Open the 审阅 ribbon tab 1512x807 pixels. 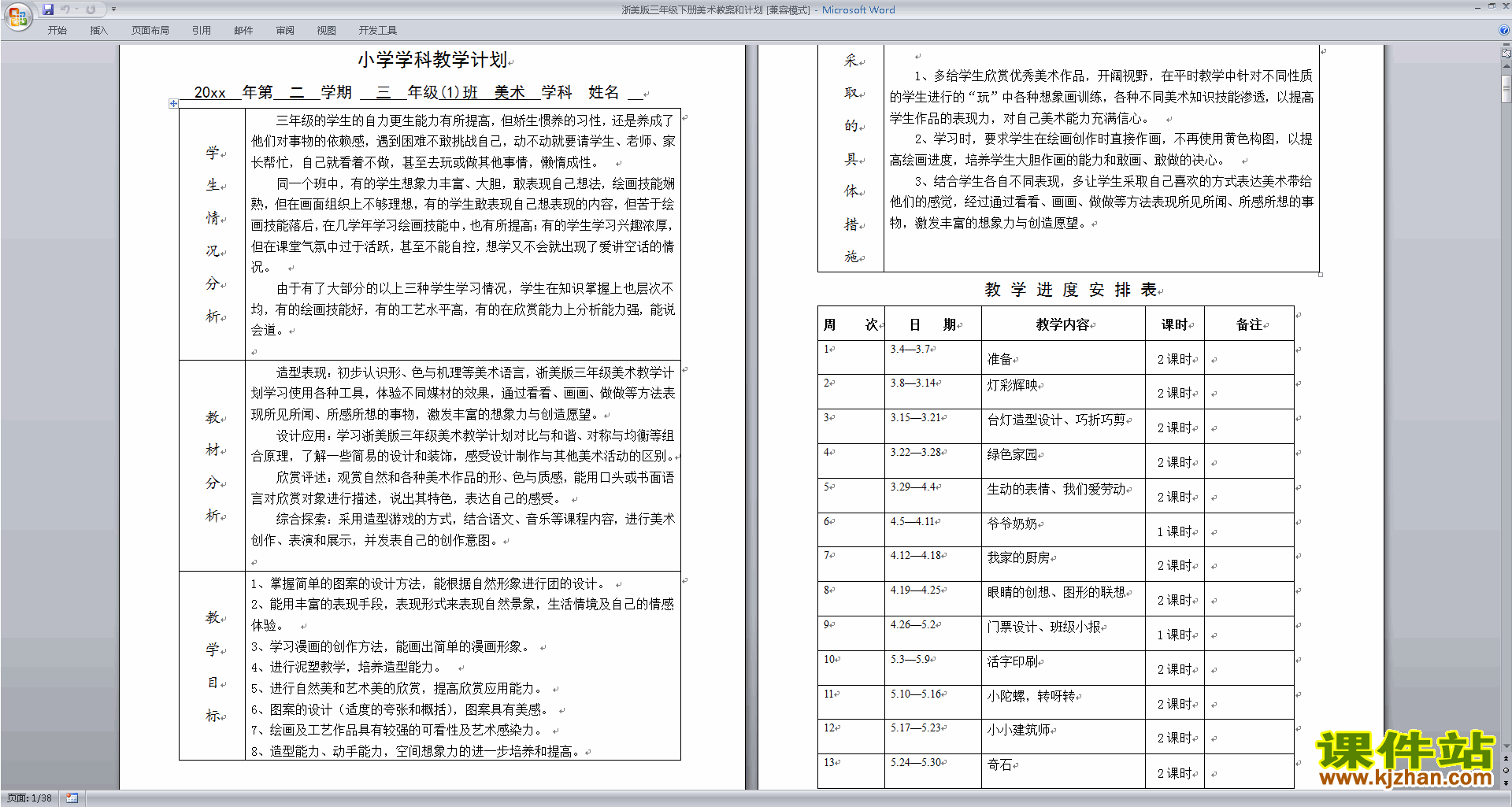(285, 30)
